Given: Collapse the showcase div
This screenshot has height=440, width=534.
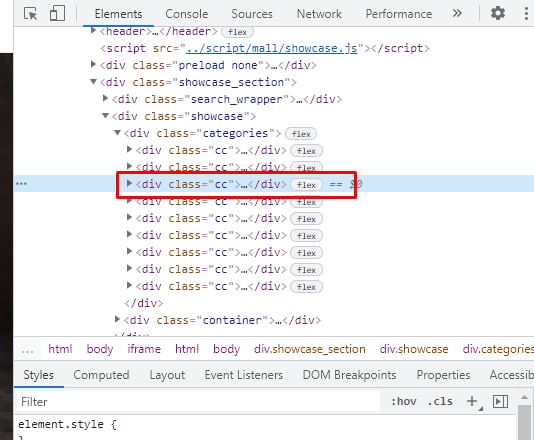Looking at the screenshot, I should [105, 116].
